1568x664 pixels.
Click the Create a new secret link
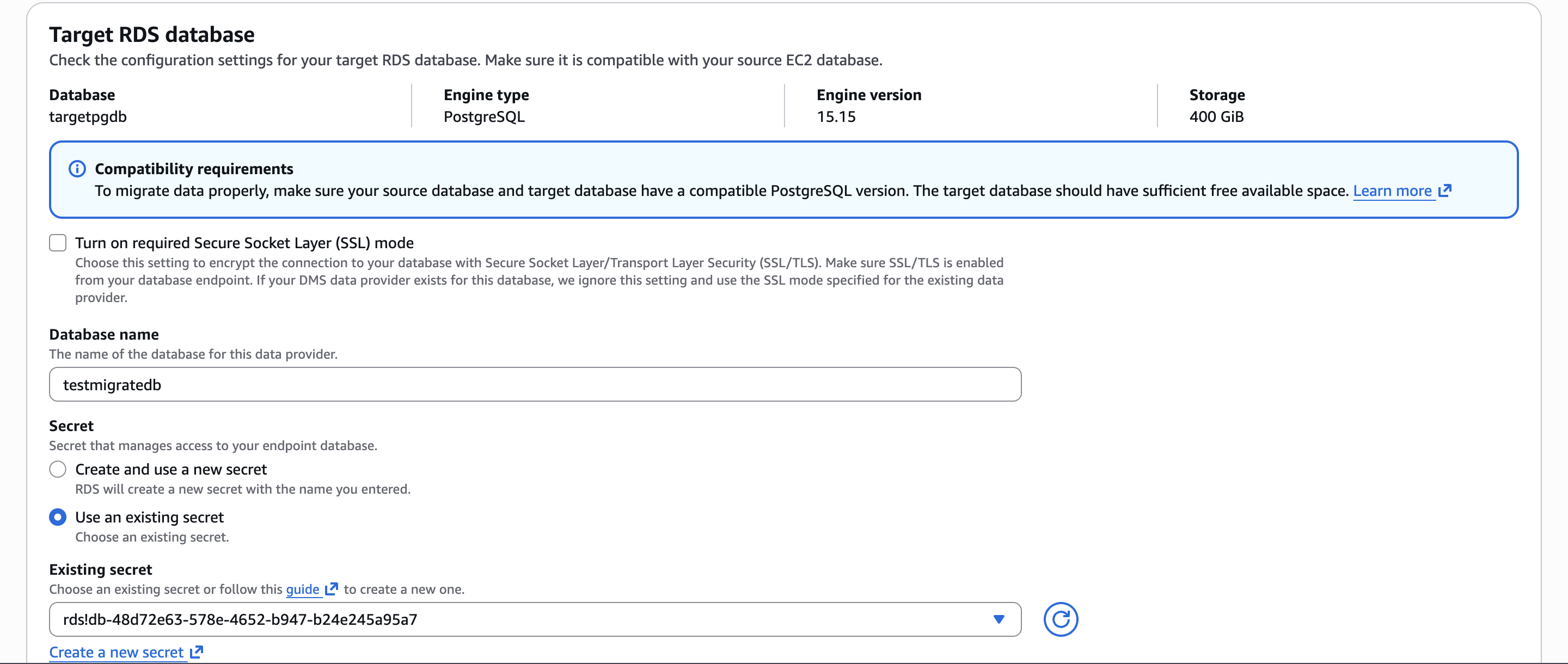[x=117, y=653]
